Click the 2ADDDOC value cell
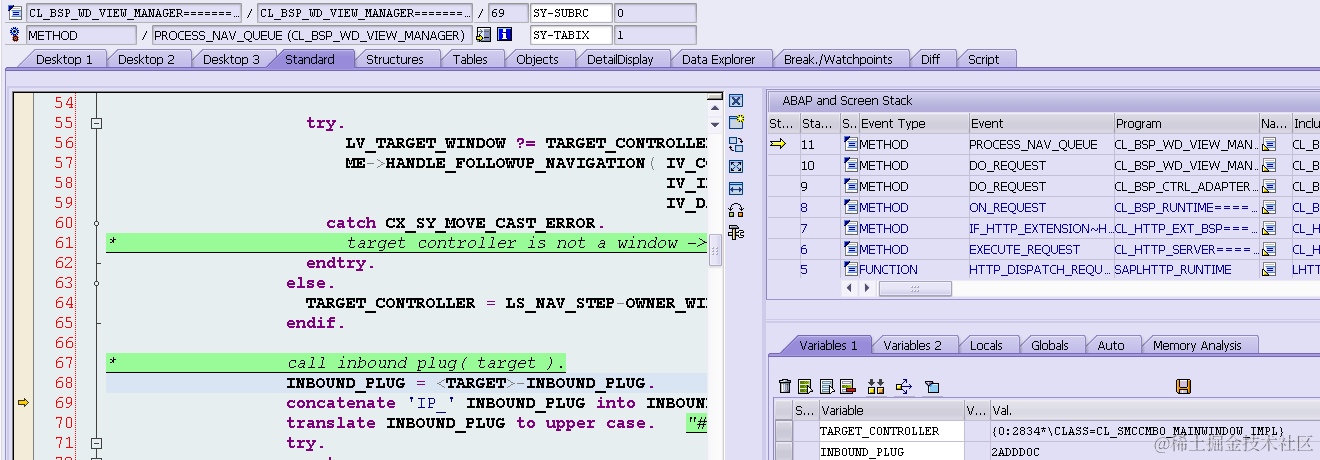1320x460 pixels. click(x=1154, y=452)
